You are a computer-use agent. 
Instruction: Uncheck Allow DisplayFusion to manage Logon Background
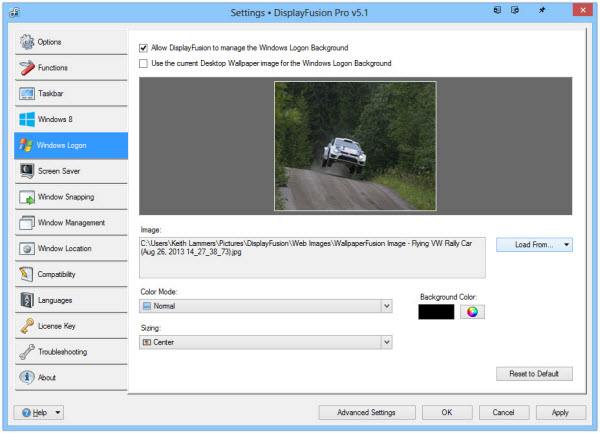[x=143, y=48]
